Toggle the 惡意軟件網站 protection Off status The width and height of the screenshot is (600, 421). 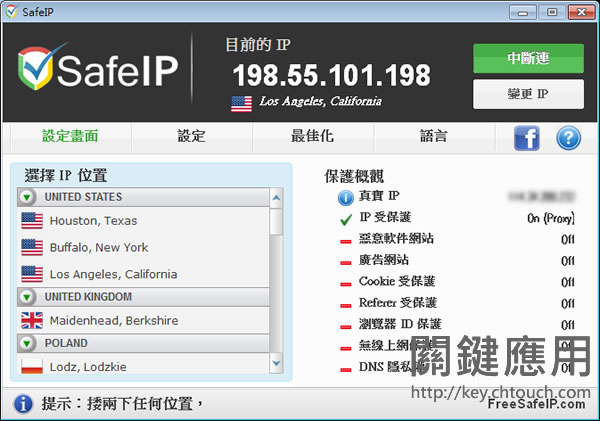[568, 240]
